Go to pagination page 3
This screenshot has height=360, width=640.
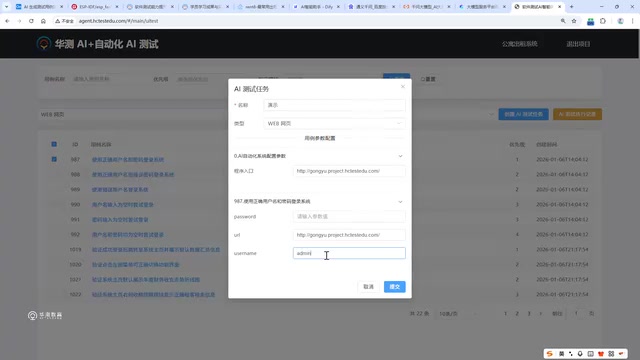click(529, 313)
